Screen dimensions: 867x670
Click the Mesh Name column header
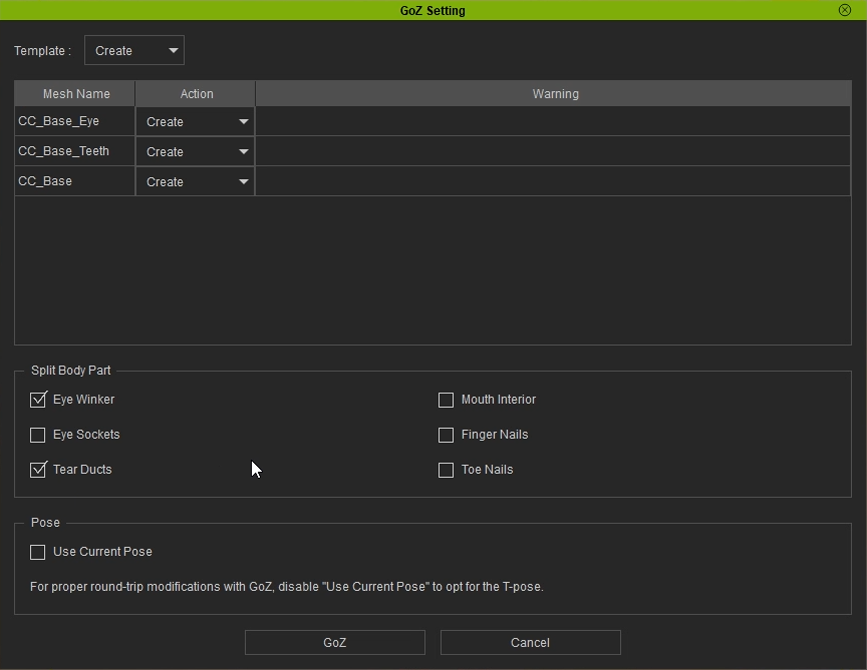tap(75, 94)
